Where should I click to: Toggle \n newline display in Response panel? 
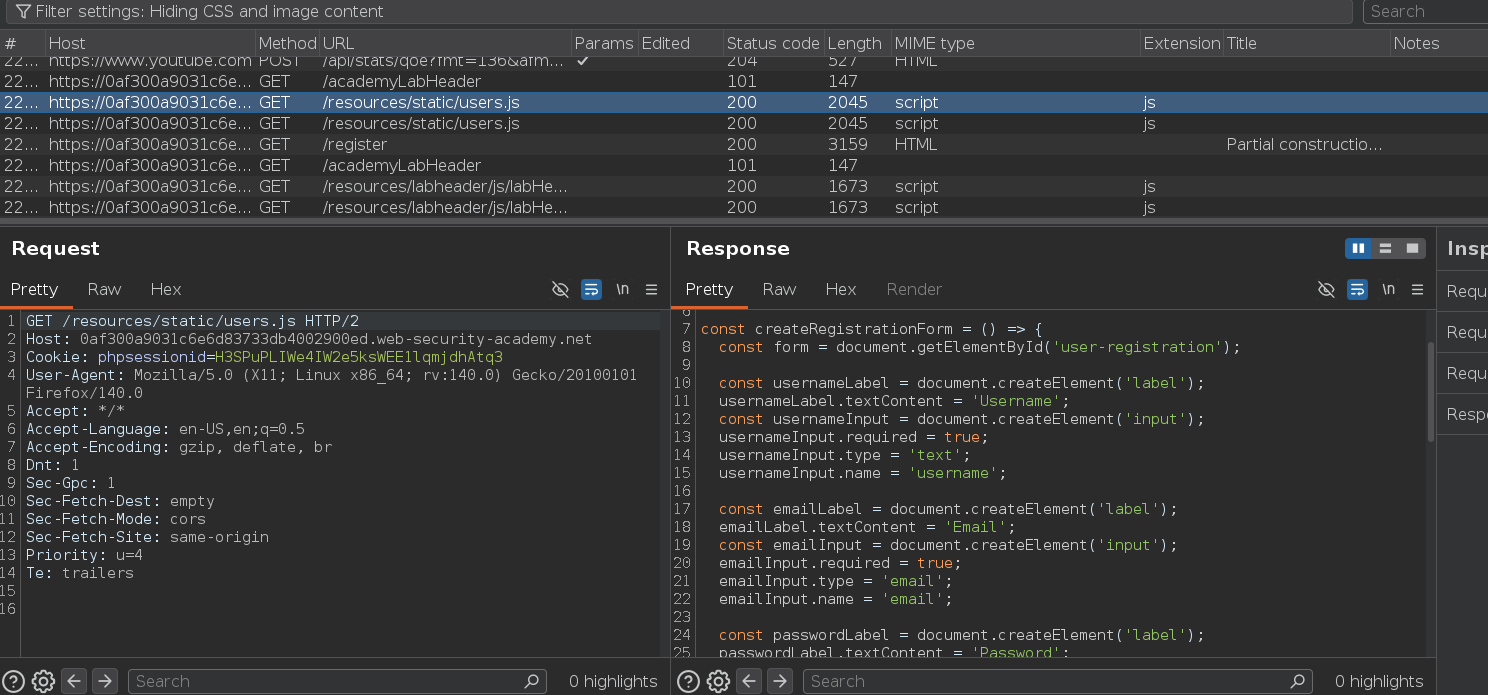coord(1388,289)
